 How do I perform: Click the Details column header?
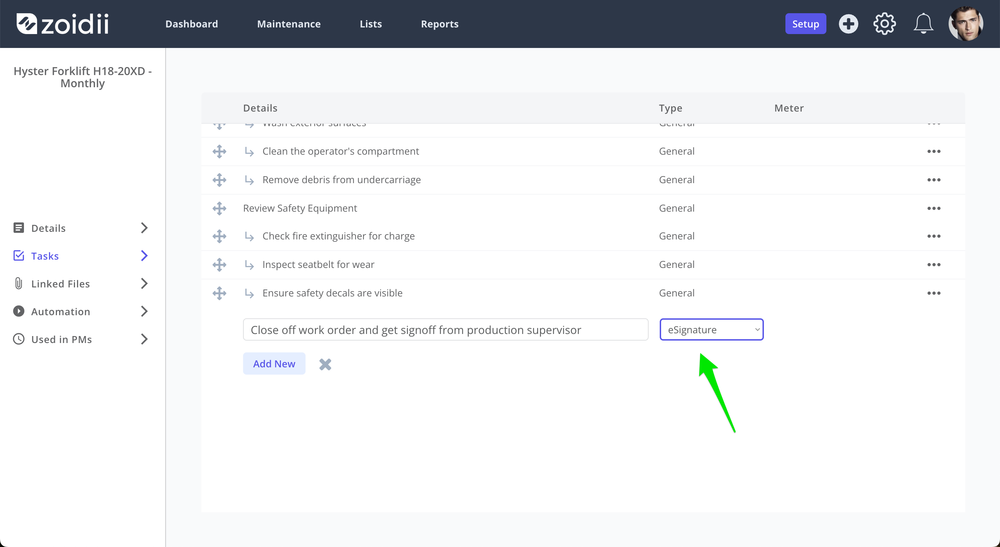260,108
